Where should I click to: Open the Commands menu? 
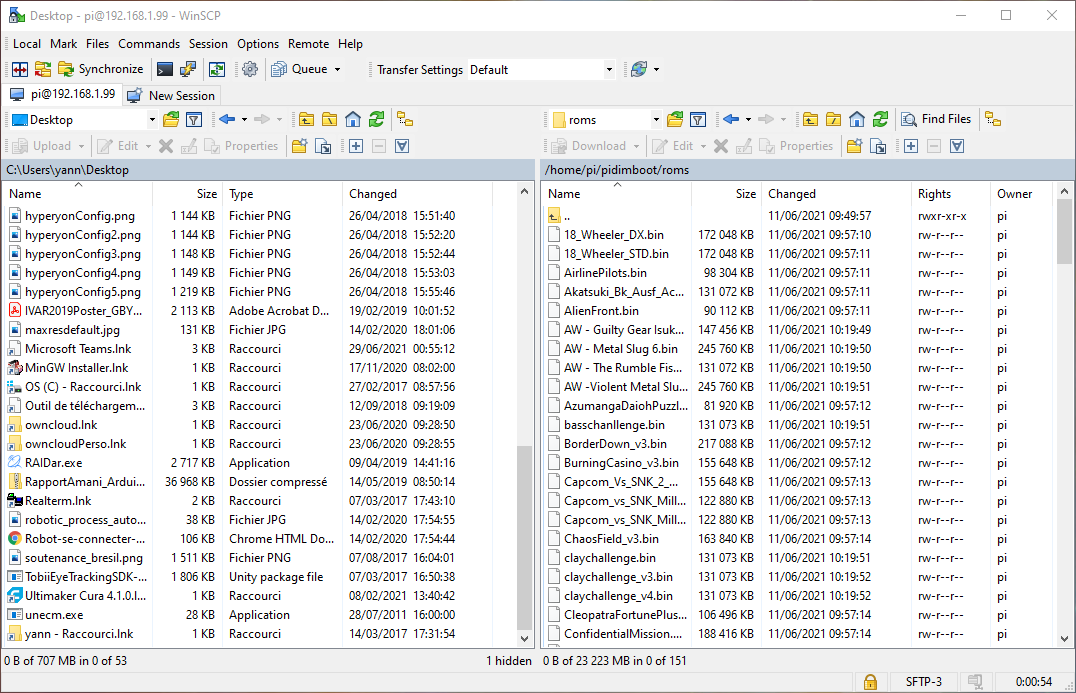coord(149,44)
